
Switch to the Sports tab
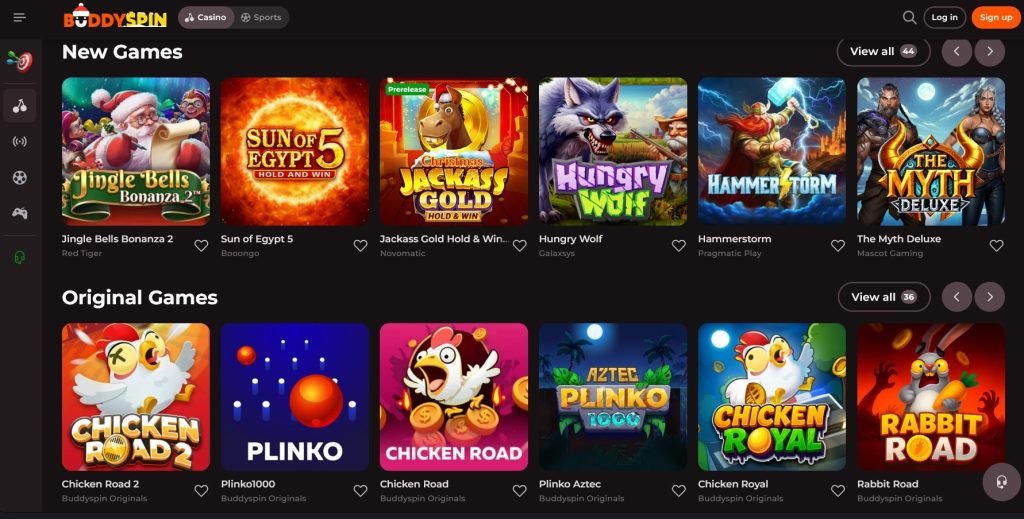[261, 17]
